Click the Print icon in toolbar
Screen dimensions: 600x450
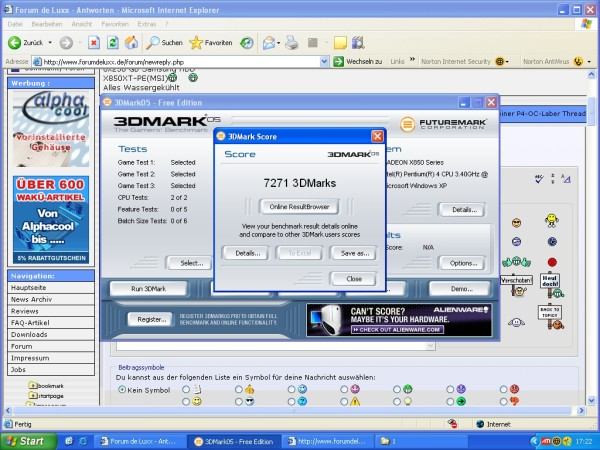[292, 42]
